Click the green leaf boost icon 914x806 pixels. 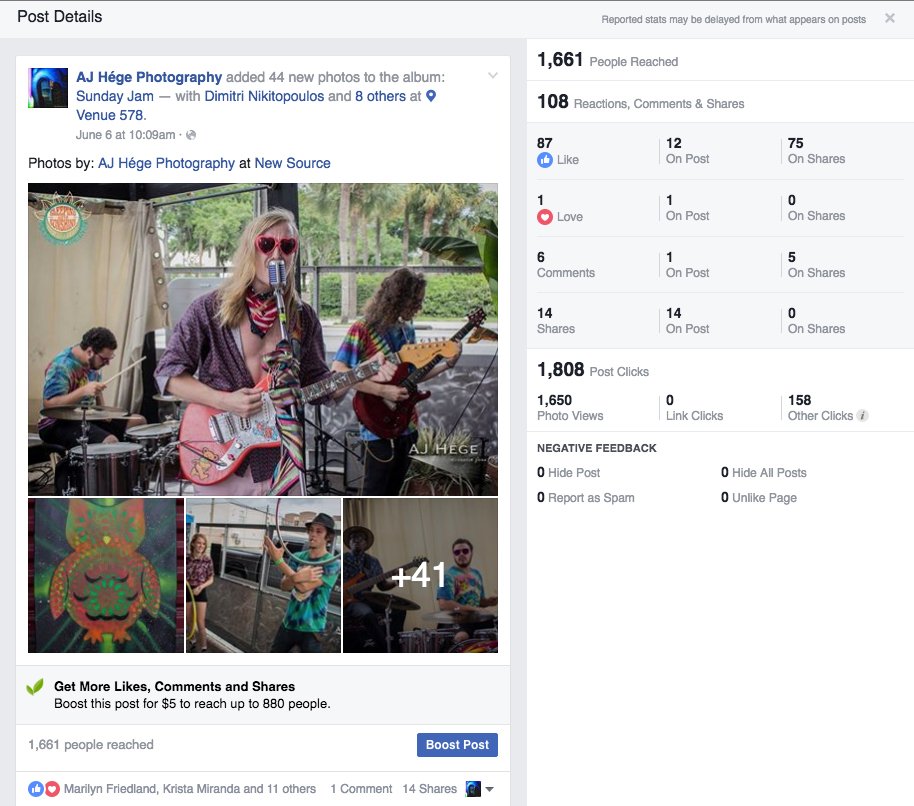coord(35,687)
